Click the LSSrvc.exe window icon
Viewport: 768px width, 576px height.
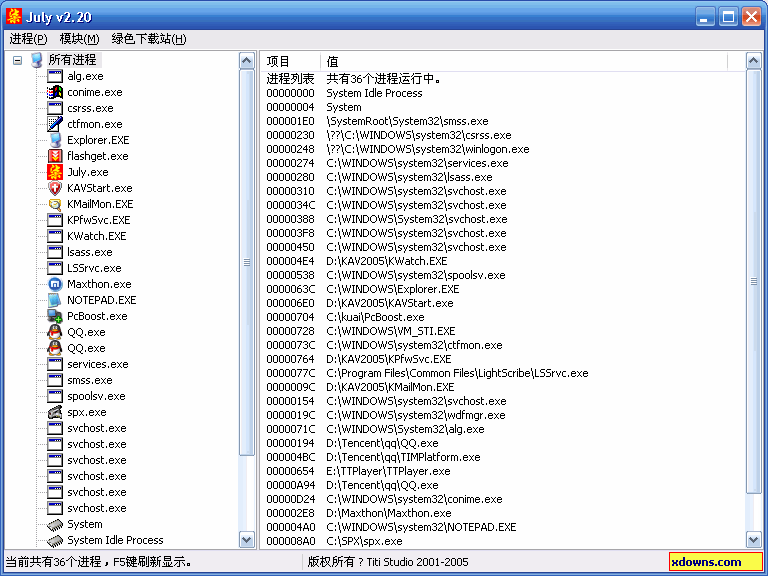coord(55,268)
